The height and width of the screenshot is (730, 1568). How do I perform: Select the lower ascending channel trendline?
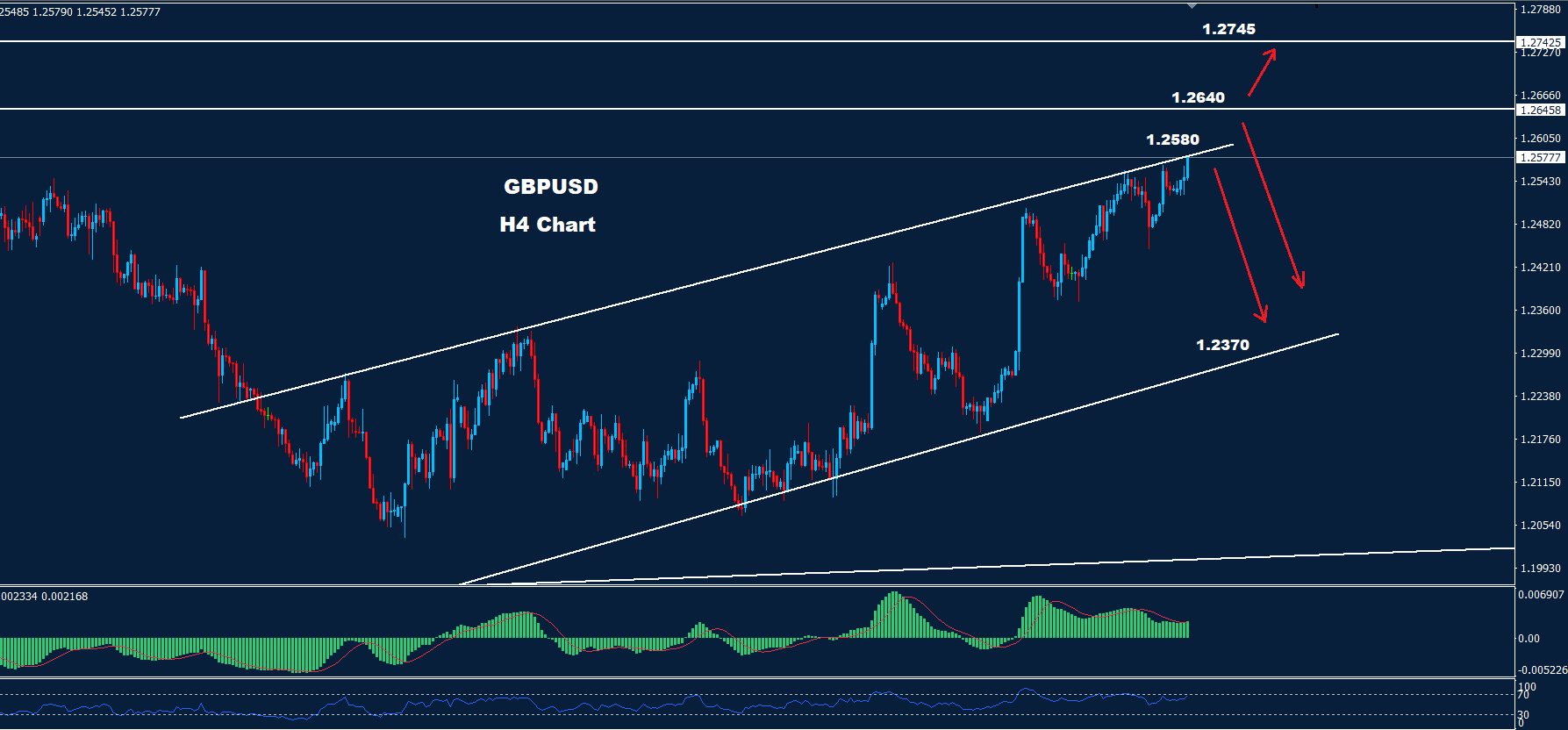pos(965,433)
